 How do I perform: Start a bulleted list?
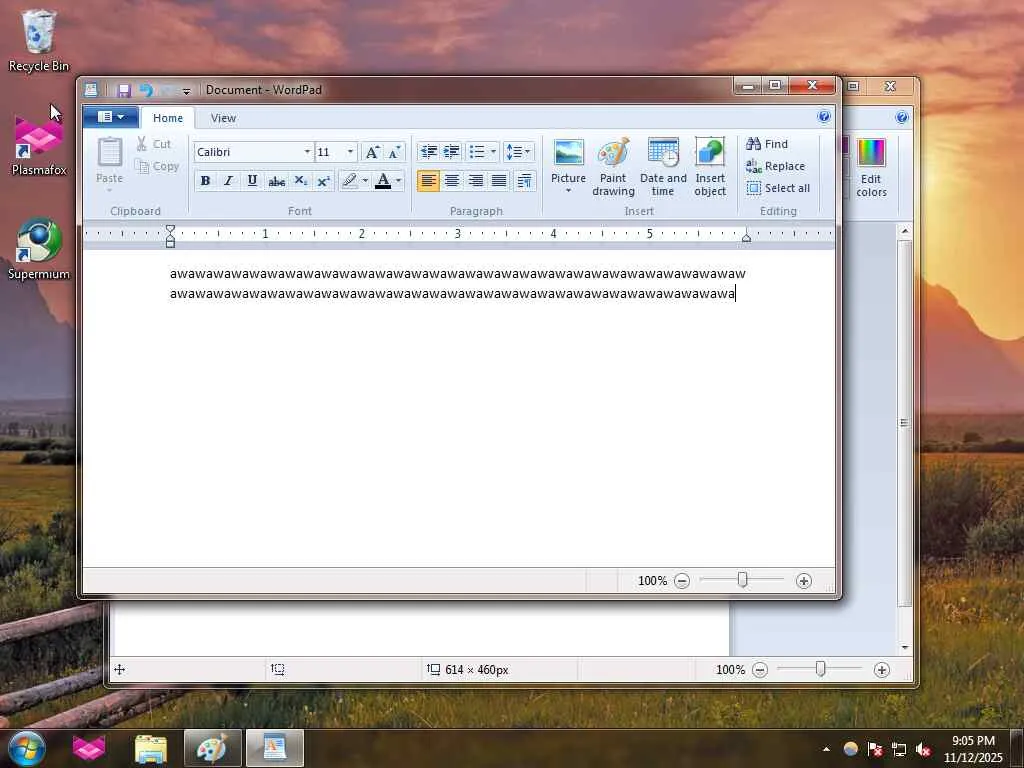[477, 152]
